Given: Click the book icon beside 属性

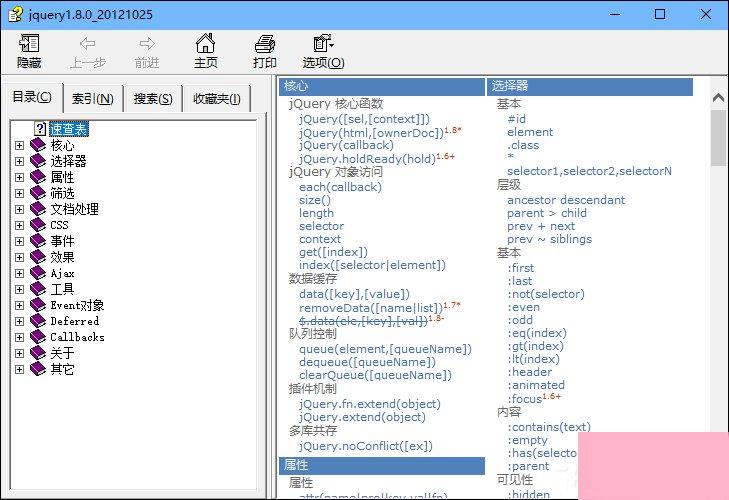Looking at the screenshot, I should click(38, 177).
